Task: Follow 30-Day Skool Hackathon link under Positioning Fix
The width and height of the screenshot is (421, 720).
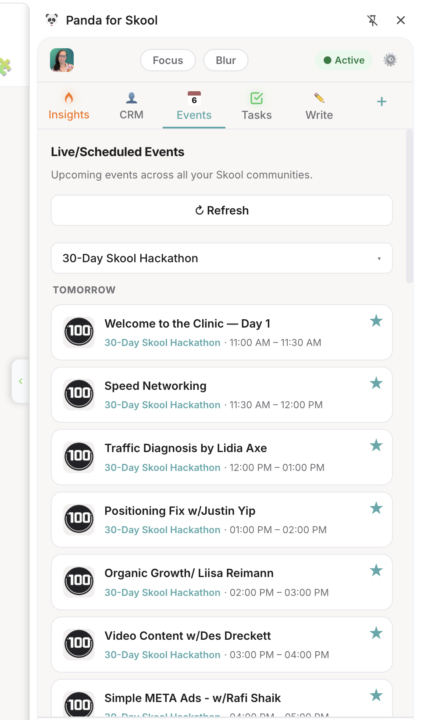Action: click(162, 530)
